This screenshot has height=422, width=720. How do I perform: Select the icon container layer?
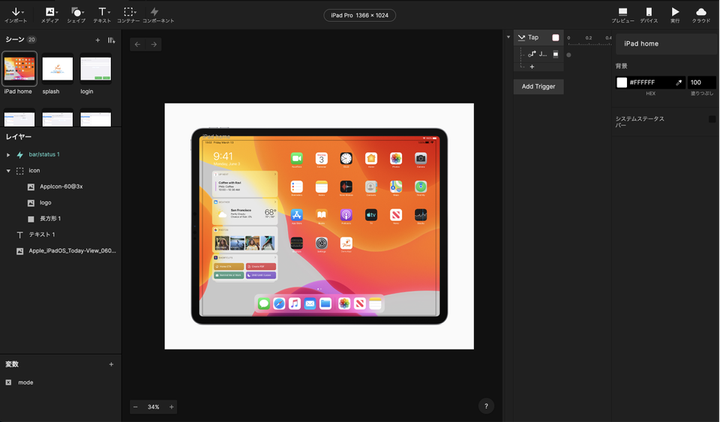pyautogui.click(x=61, y=171)
